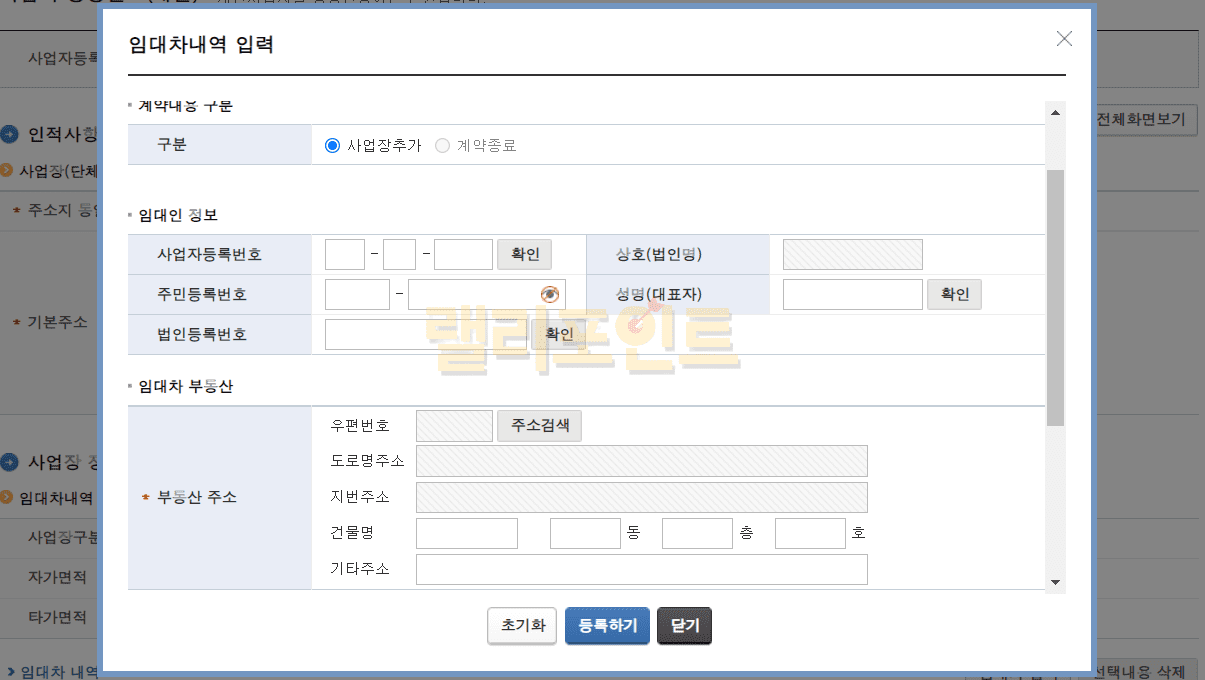The width and height of the screenshot is (1205, 680).
Task: Click 확인 button next to 법인등록번호
Action: click(x=558, y=334)
